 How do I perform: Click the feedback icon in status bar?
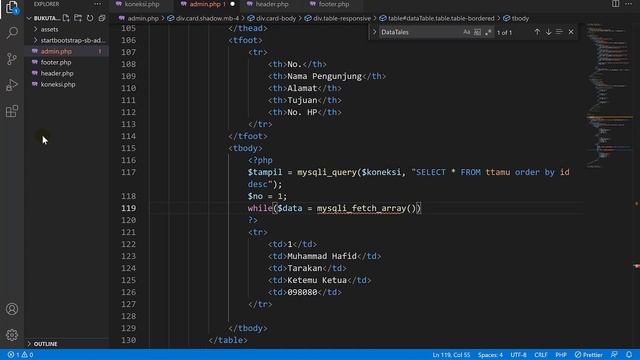[614, 355]
